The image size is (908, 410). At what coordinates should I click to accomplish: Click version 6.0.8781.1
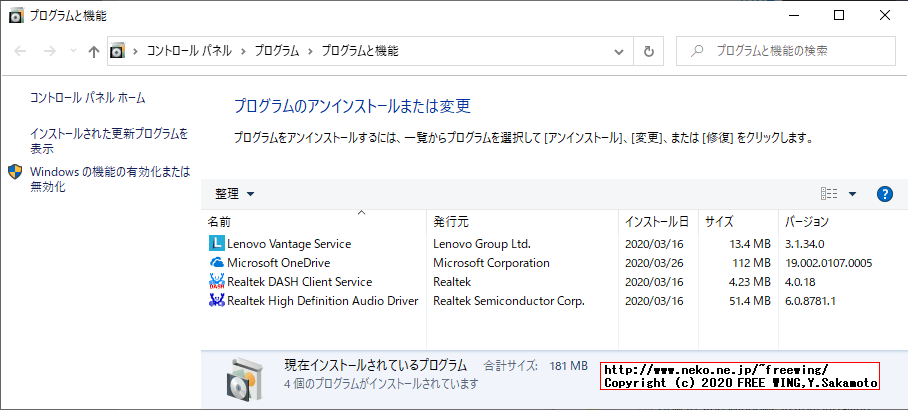click(x=811, y=301)
